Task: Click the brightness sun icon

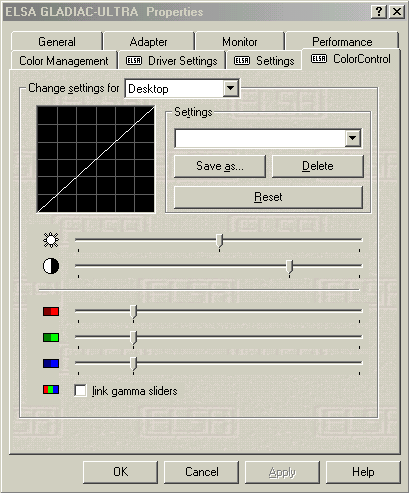Action: coord(51,240)
